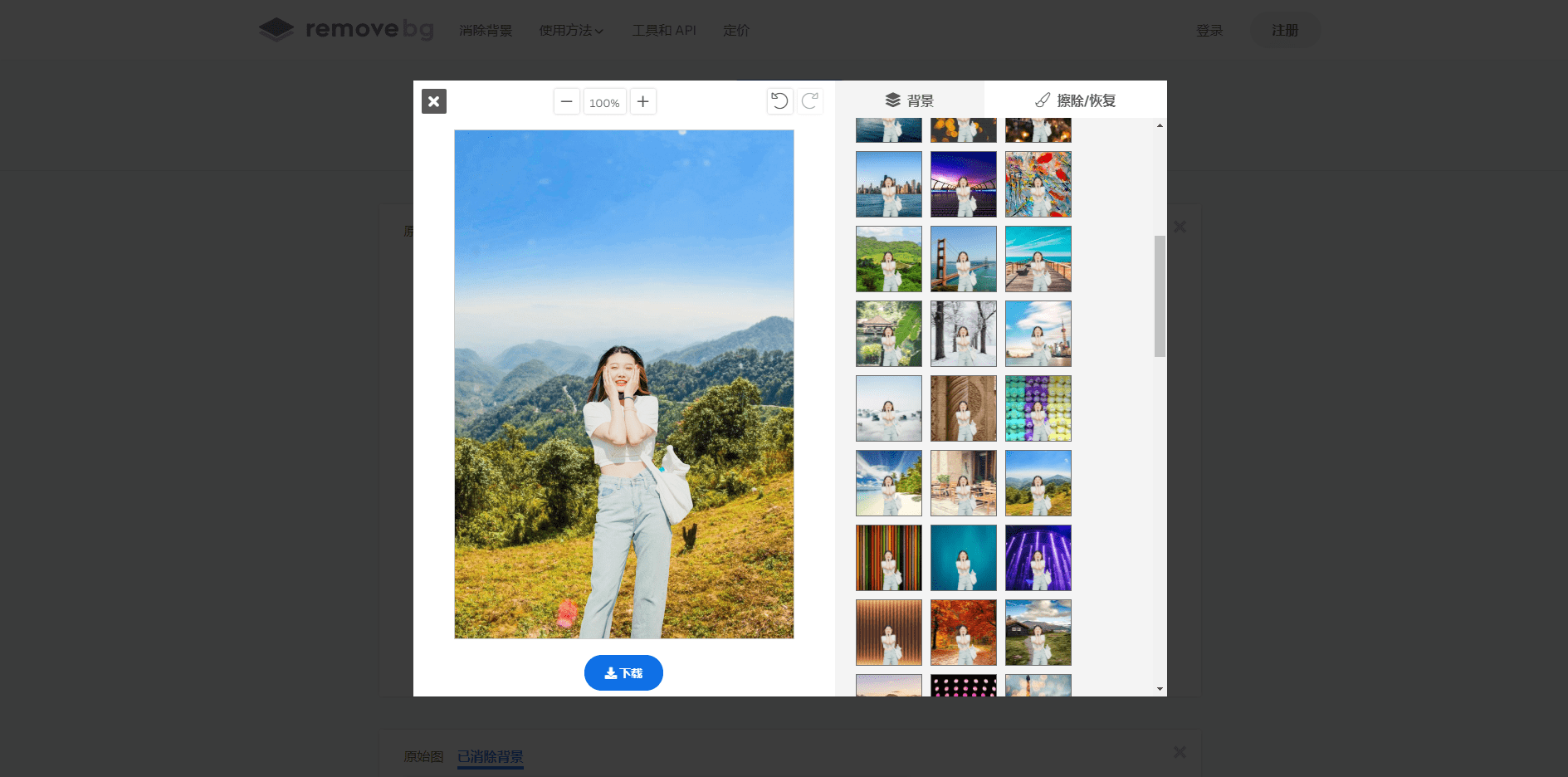Expand the 使用方法 dropdown menu
The image size is (1568, 777).
pos(571,30)
